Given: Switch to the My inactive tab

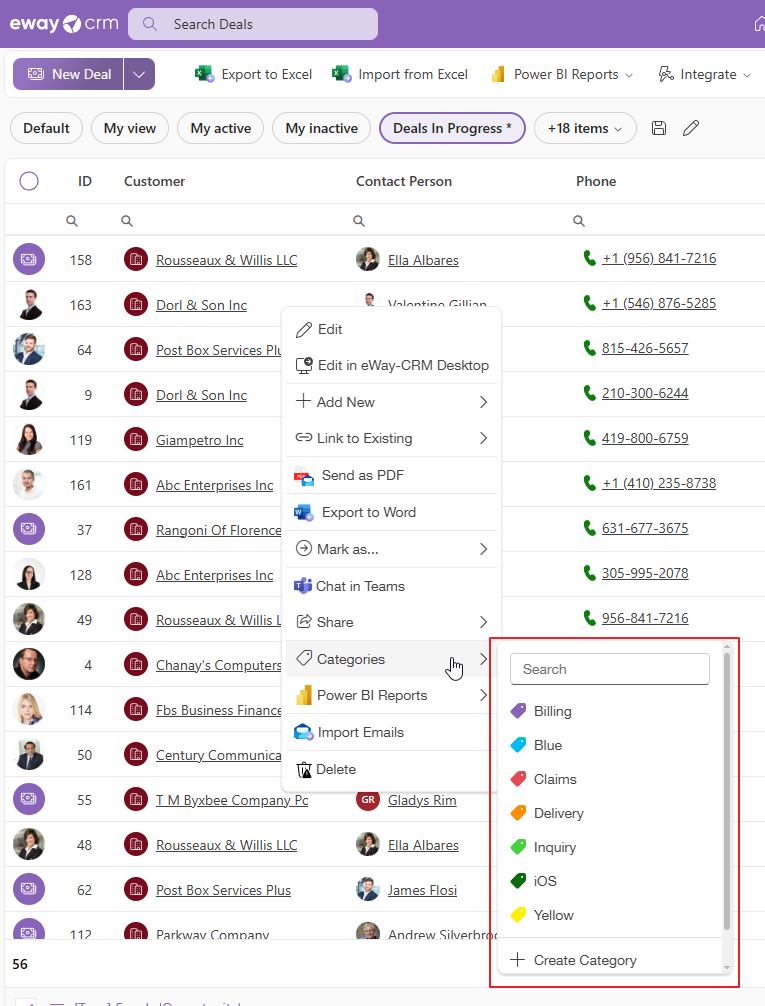Looking at the screenshot, I should point(322,128).
